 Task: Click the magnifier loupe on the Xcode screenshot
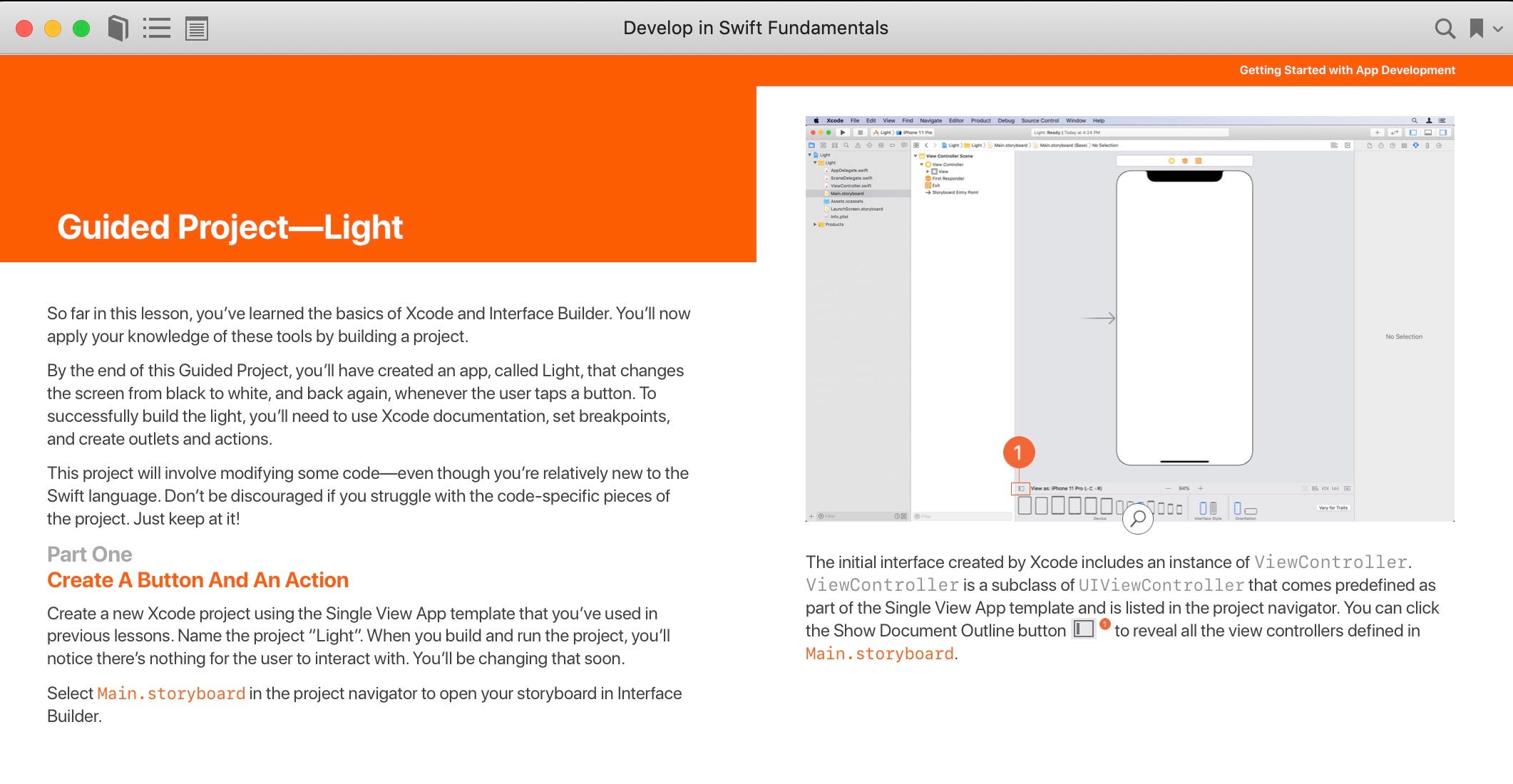coord(1137,520)
